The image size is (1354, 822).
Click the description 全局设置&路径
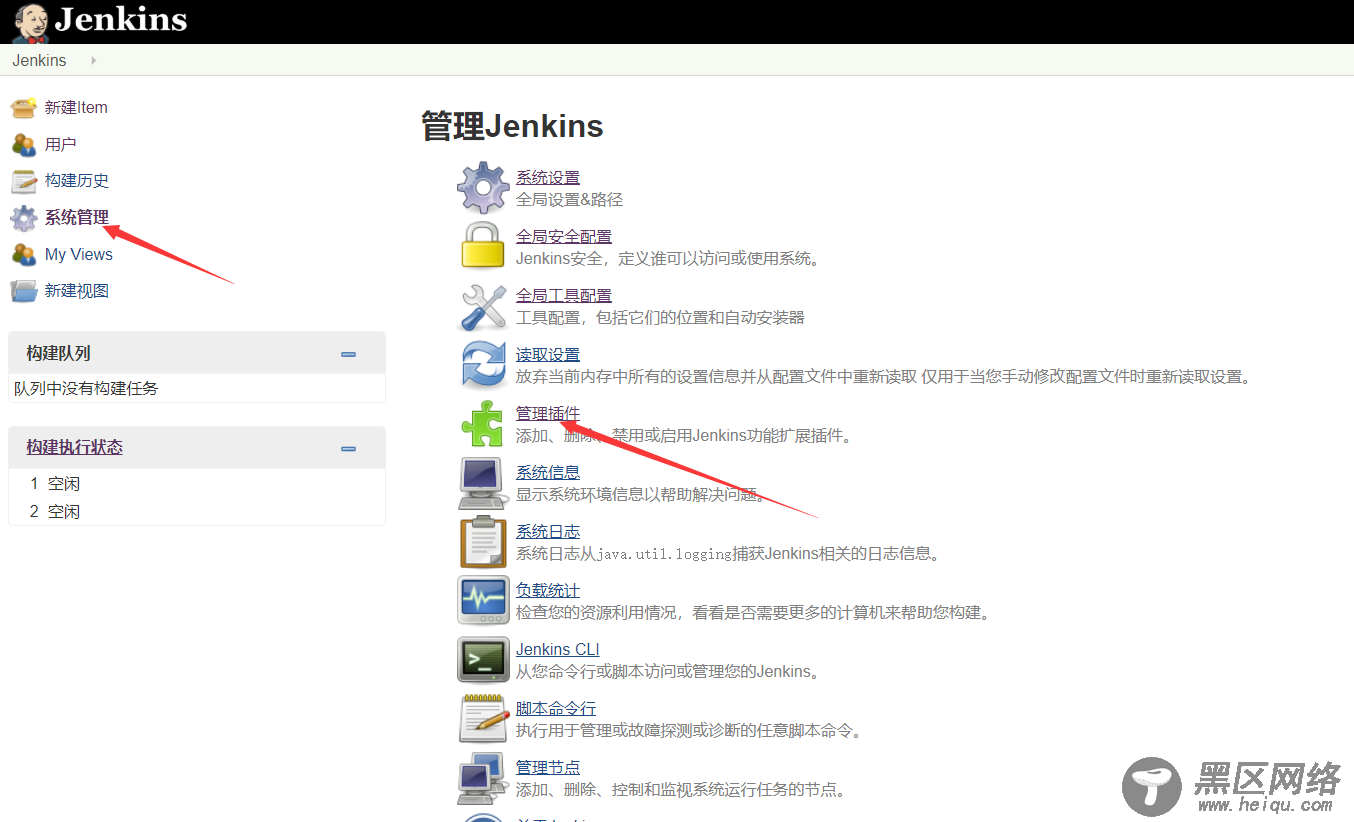[569, 199]
